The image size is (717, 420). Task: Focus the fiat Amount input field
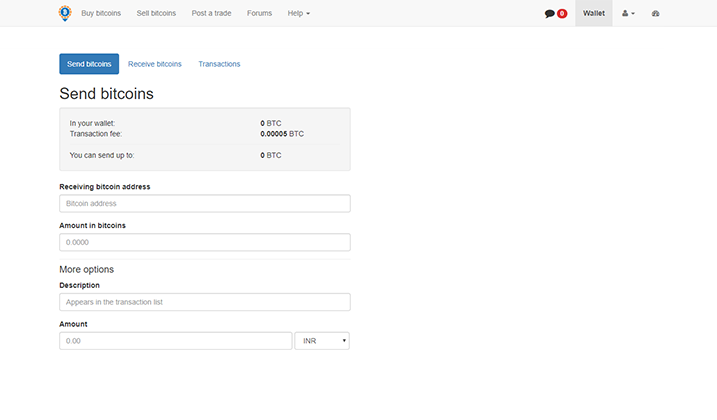coord(176,341)
